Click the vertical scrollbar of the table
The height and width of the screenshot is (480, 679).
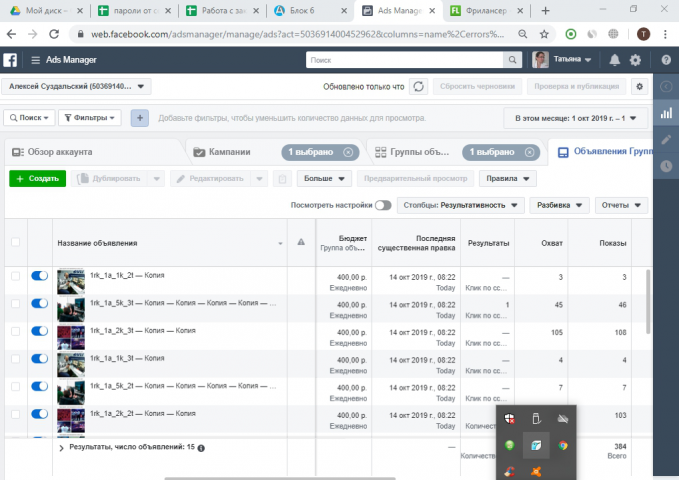click(648, 302)
